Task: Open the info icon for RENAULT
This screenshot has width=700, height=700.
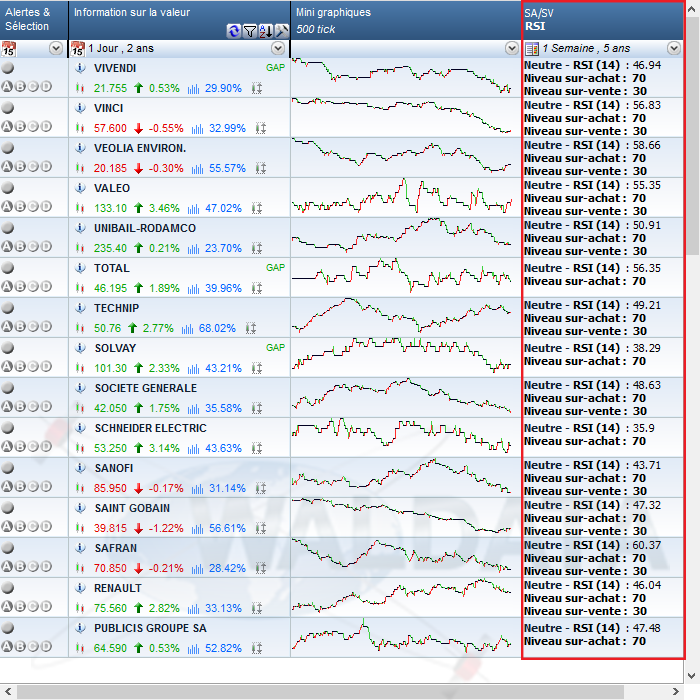Action: pyautogui.click(x=80, y=588)
